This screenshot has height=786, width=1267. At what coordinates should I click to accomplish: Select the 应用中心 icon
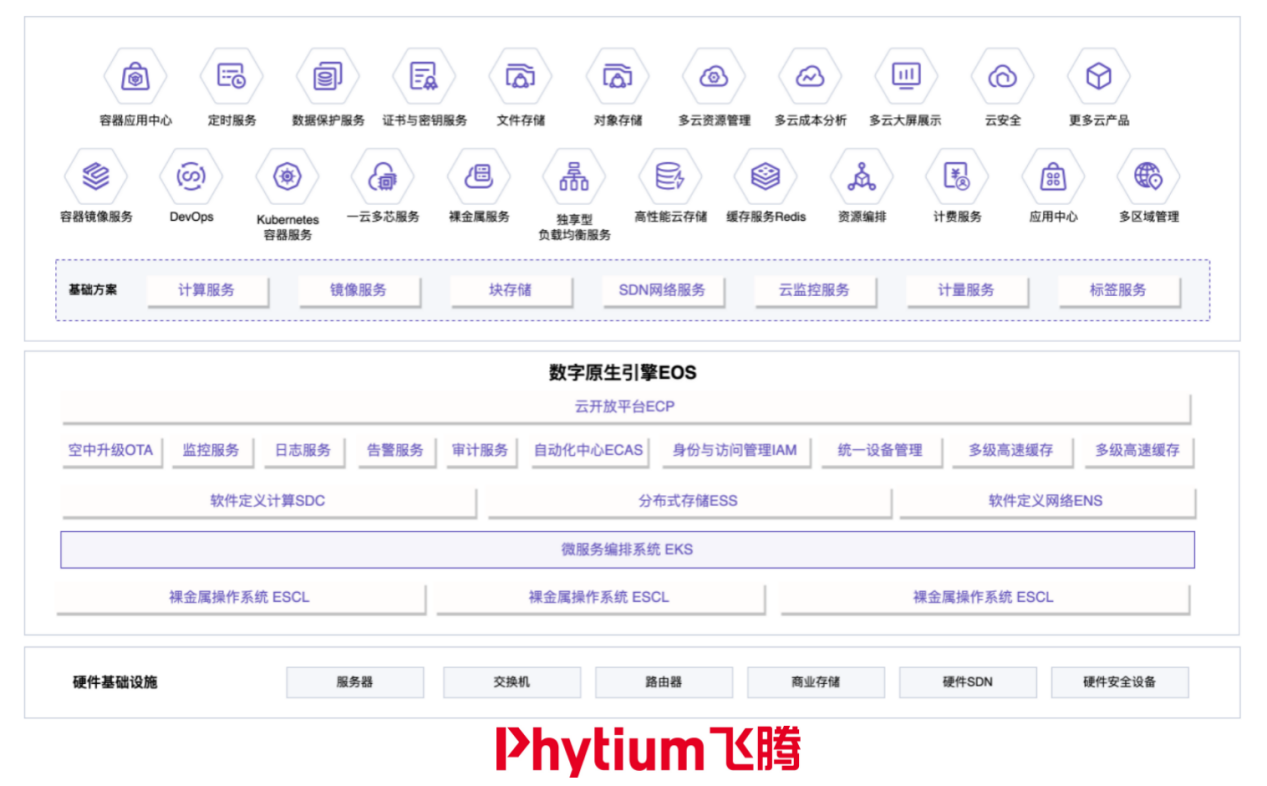click(1053, 177)
